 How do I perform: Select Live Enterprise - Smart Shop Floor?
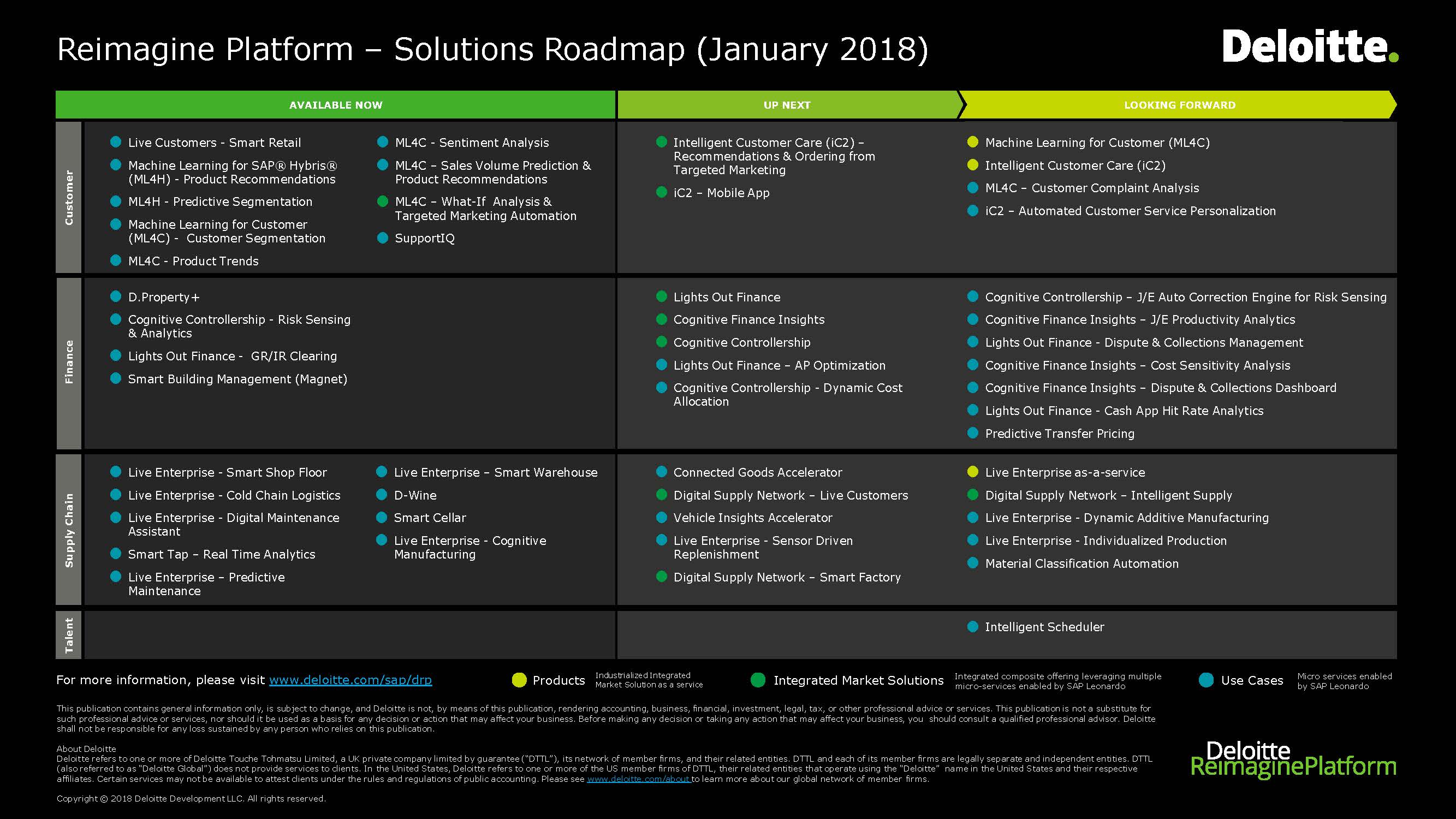227,472
